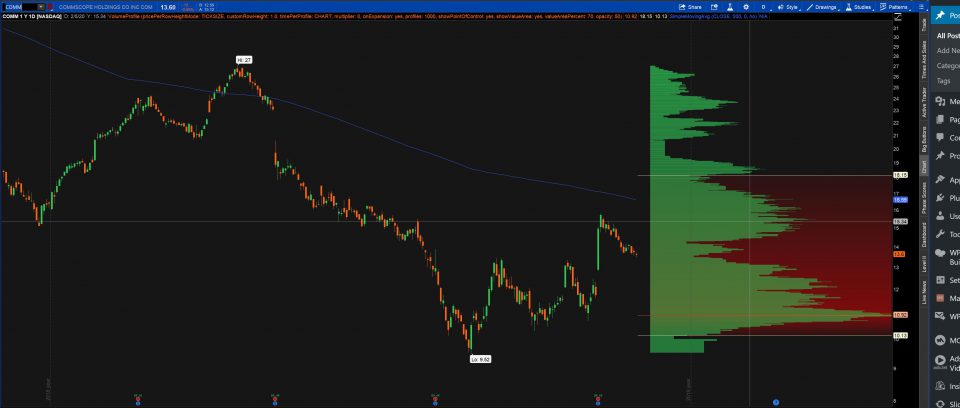The height and width of the screenshot is (408, 960).
Task: Click the 15.34 crosshair price label
Action: coord(901,221)
